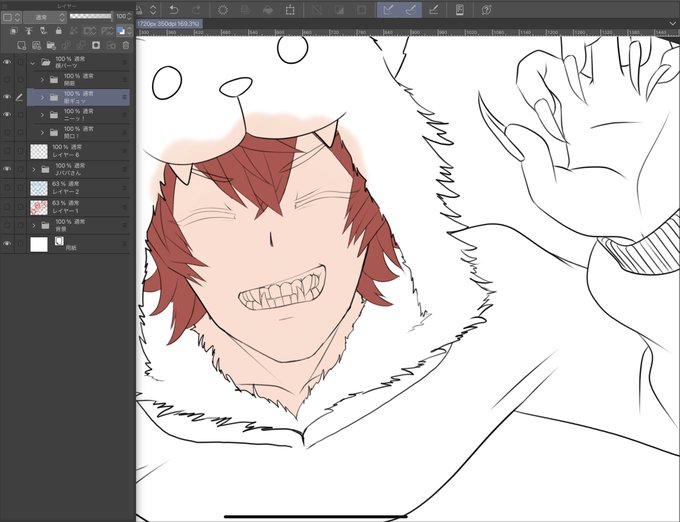Expand the 開口! folder
The image size is (680, 522).
tap(42, 132)
